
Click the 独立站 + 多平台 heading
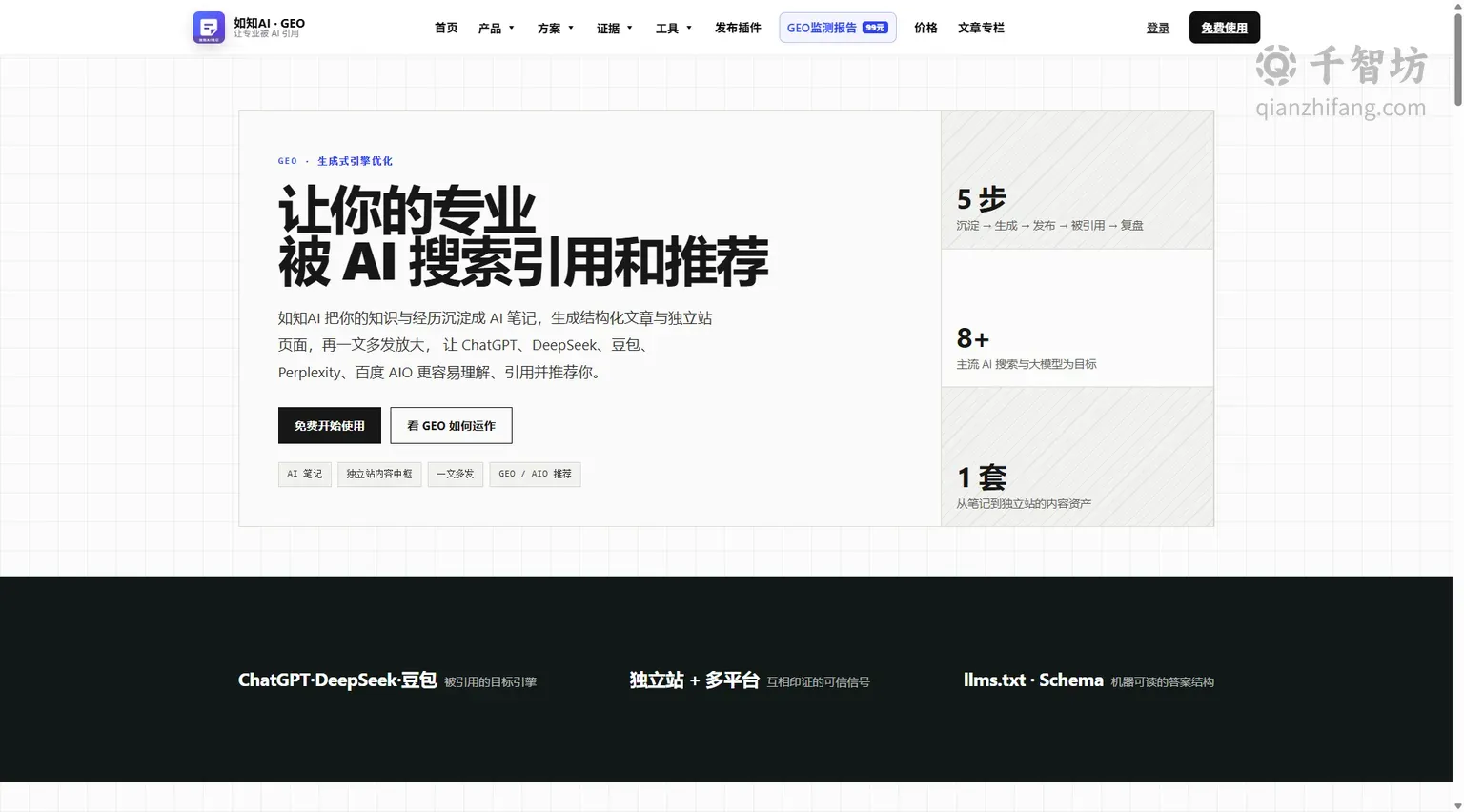tap(695, 680)
